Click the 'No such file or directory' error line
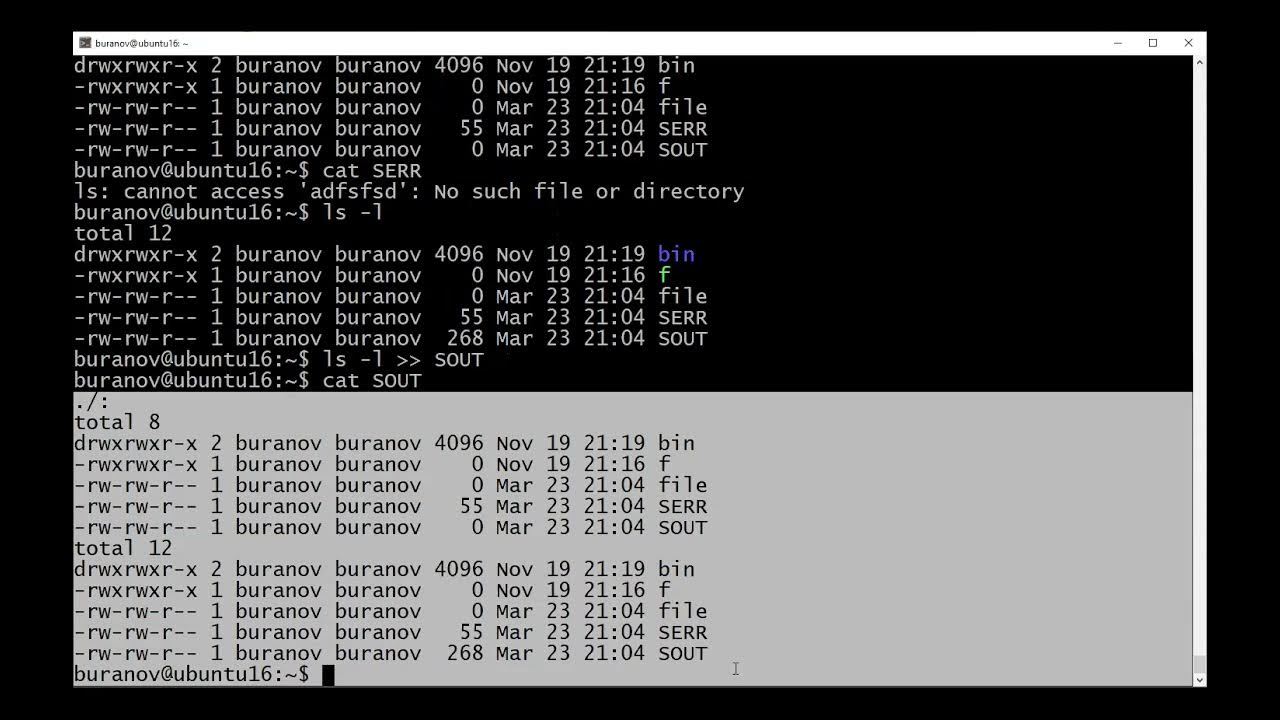Image resolution: width=1280 pixels, height=720 pixels. [409, 192]
